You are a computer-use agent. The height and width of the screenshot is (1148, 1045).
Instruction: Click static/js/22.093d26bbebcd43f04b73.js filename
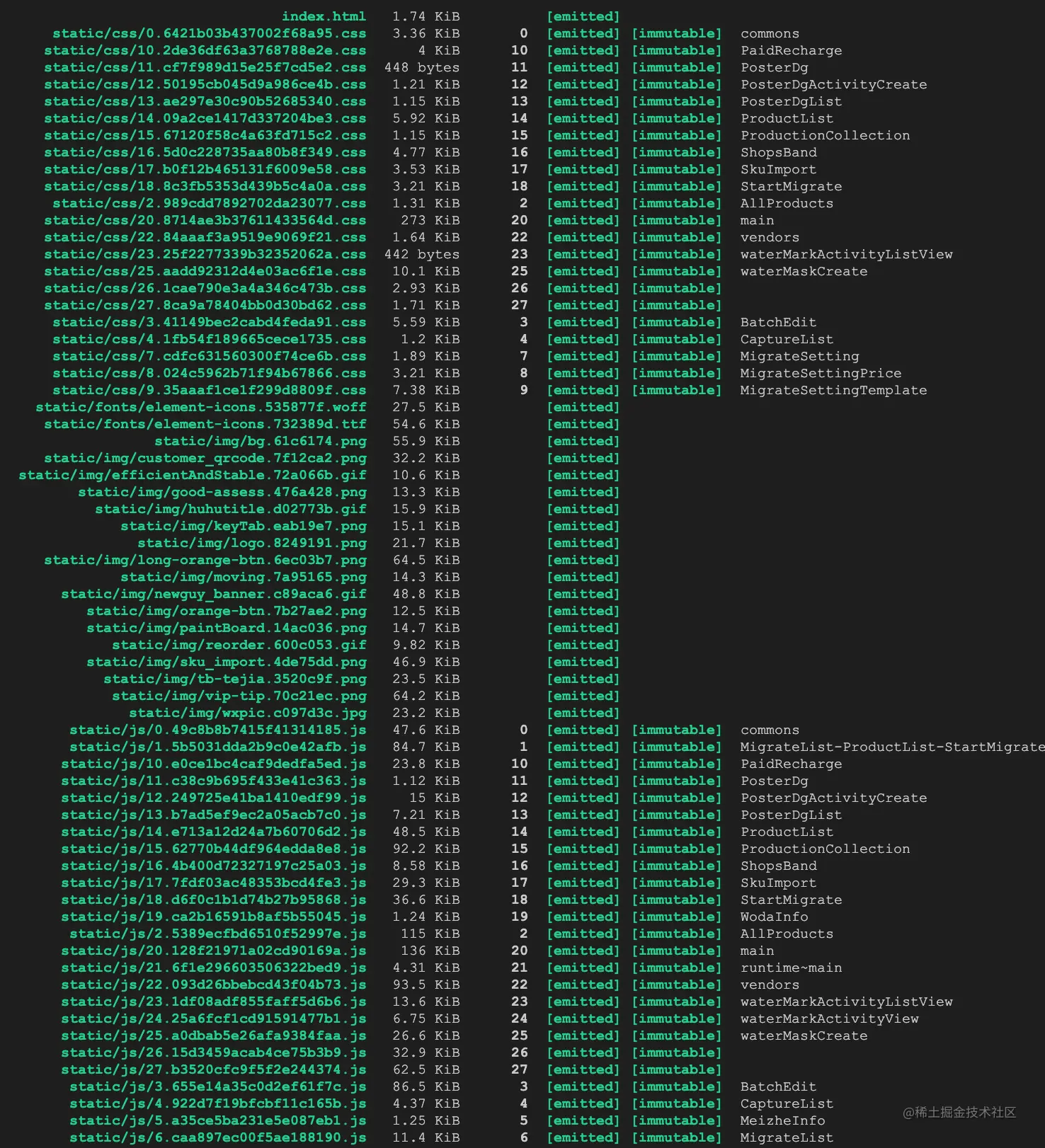[x=214, y=985]
